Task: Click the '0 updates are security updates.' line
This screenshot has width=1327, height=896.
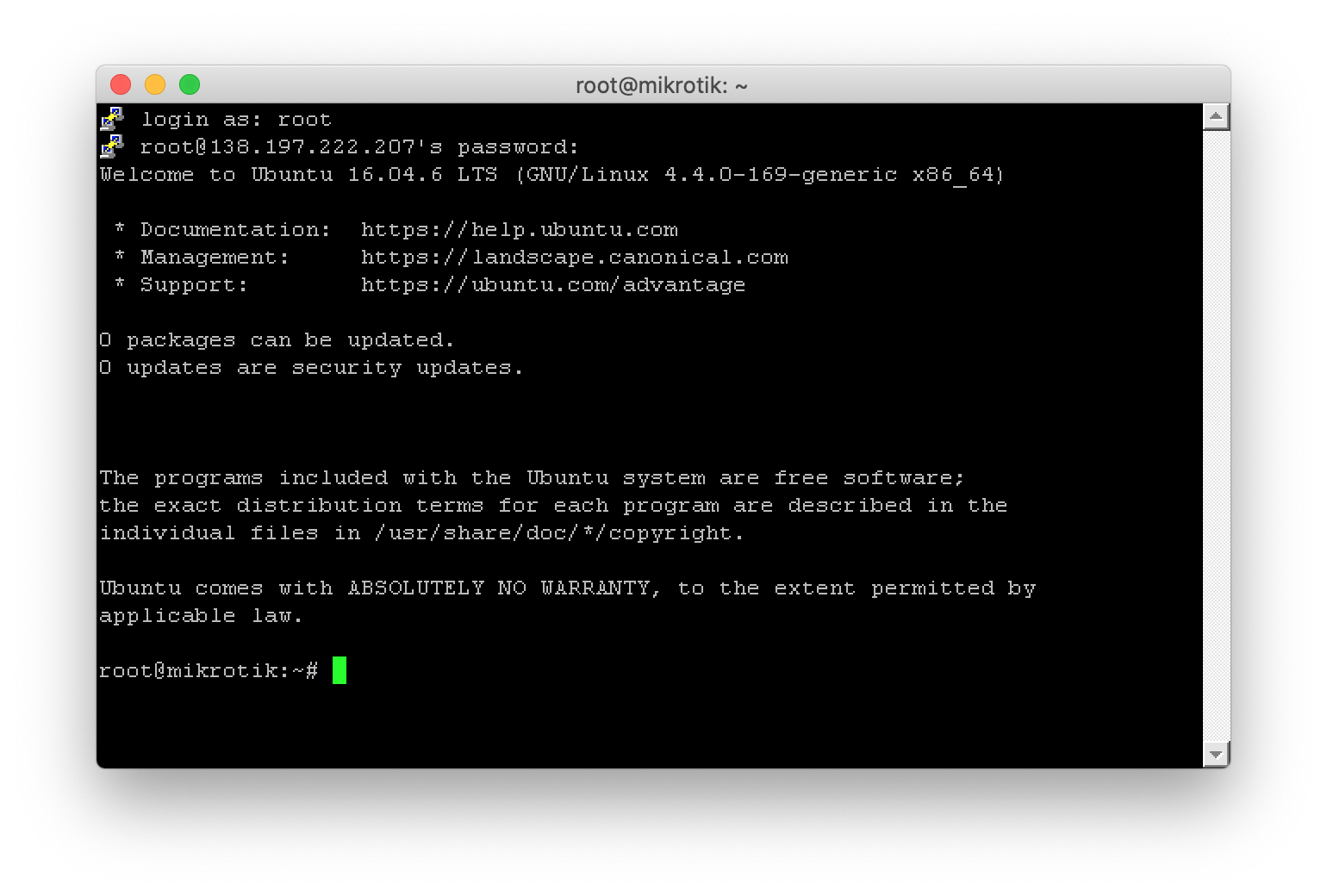Action: point(311,368)
